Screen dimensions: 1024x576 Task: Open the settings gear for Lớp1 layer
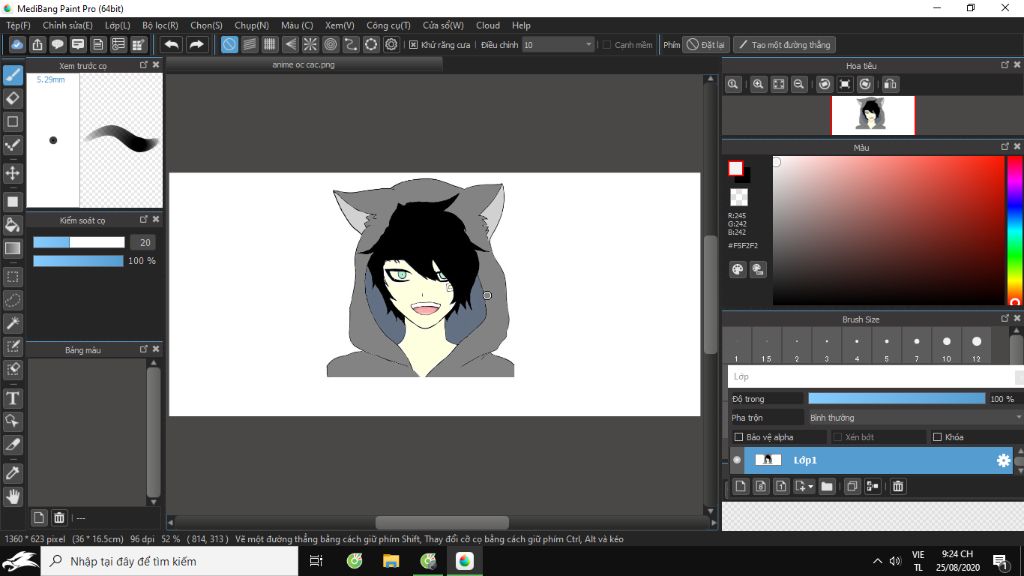click(1003, 460)
